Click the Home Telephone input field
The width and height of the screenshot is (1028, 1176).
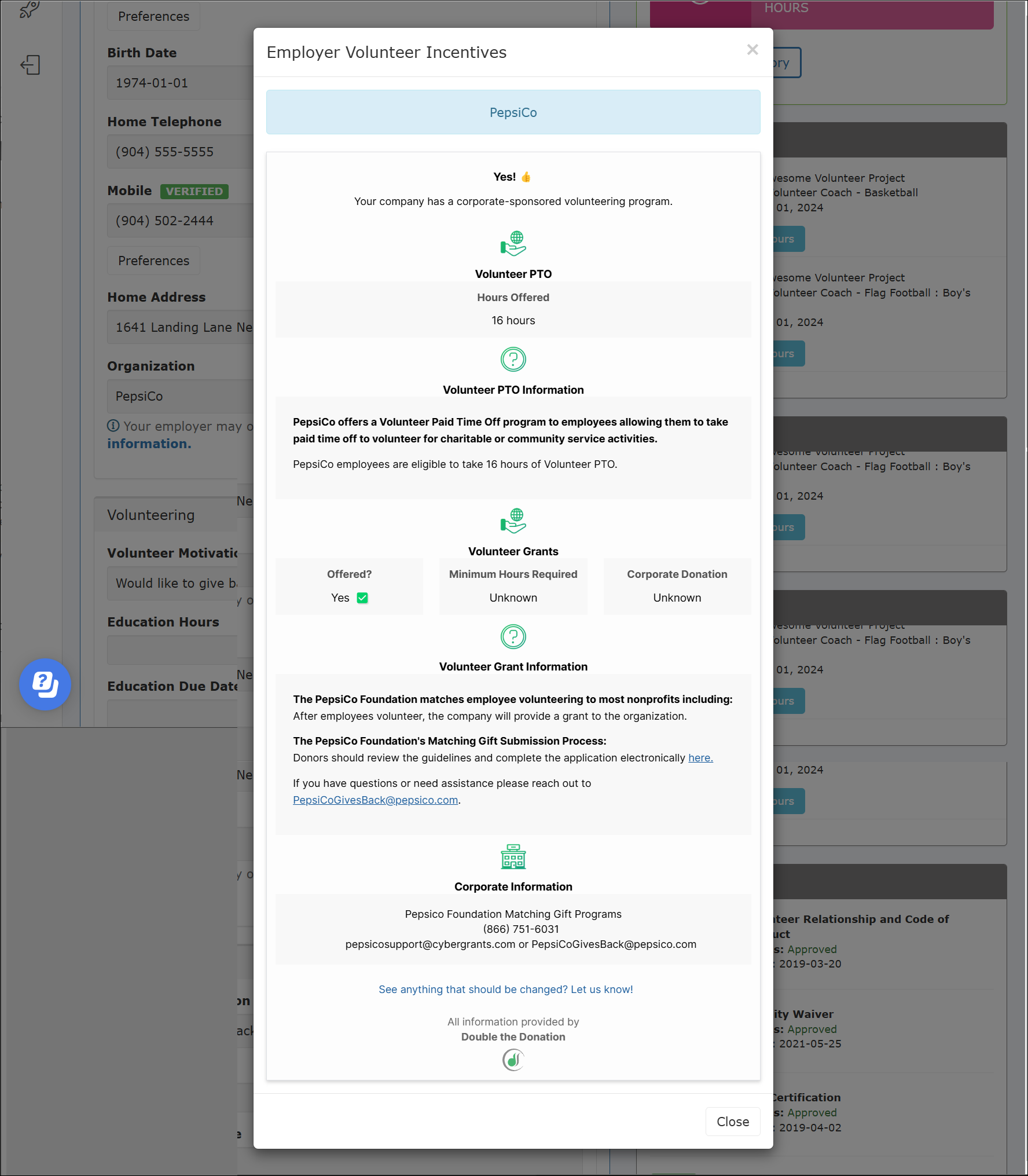click(180, 152)
